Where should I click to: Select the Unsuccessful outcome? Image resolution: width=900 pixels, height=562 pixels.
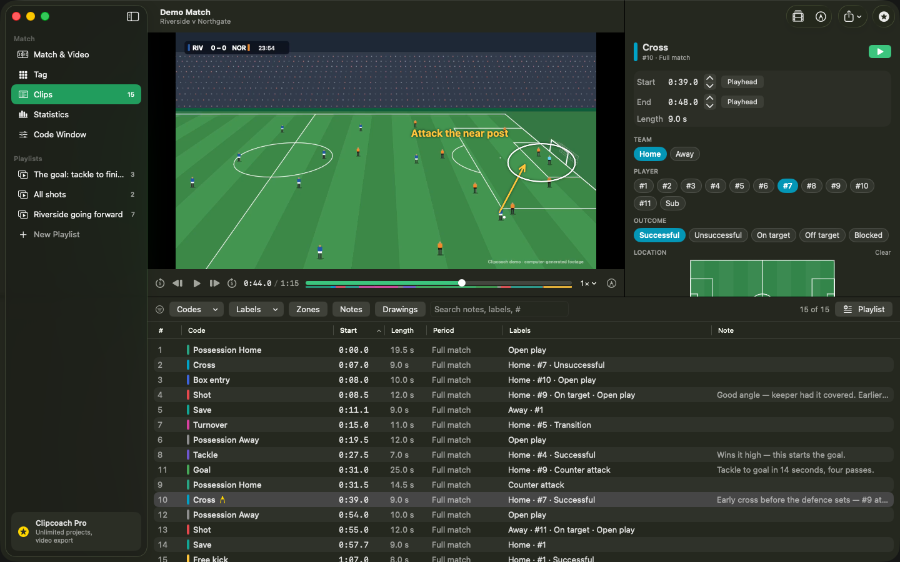(x=717, y=235)
